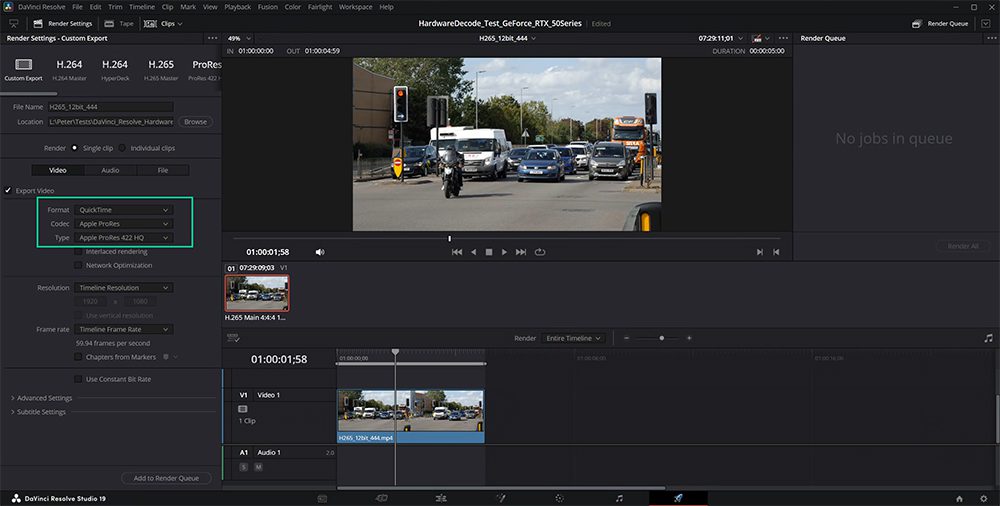The image size is (1000, 506).
Task: Jump to last frame in viewer
Action: 521,252
